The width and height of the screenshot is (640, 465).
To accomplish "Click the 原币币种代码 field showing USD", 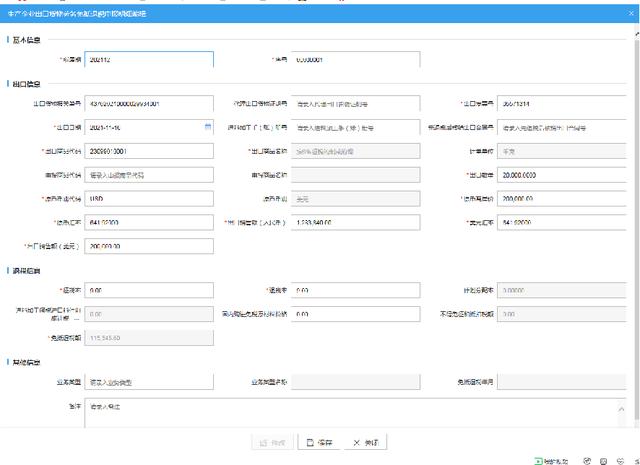I will pos(149,198).
